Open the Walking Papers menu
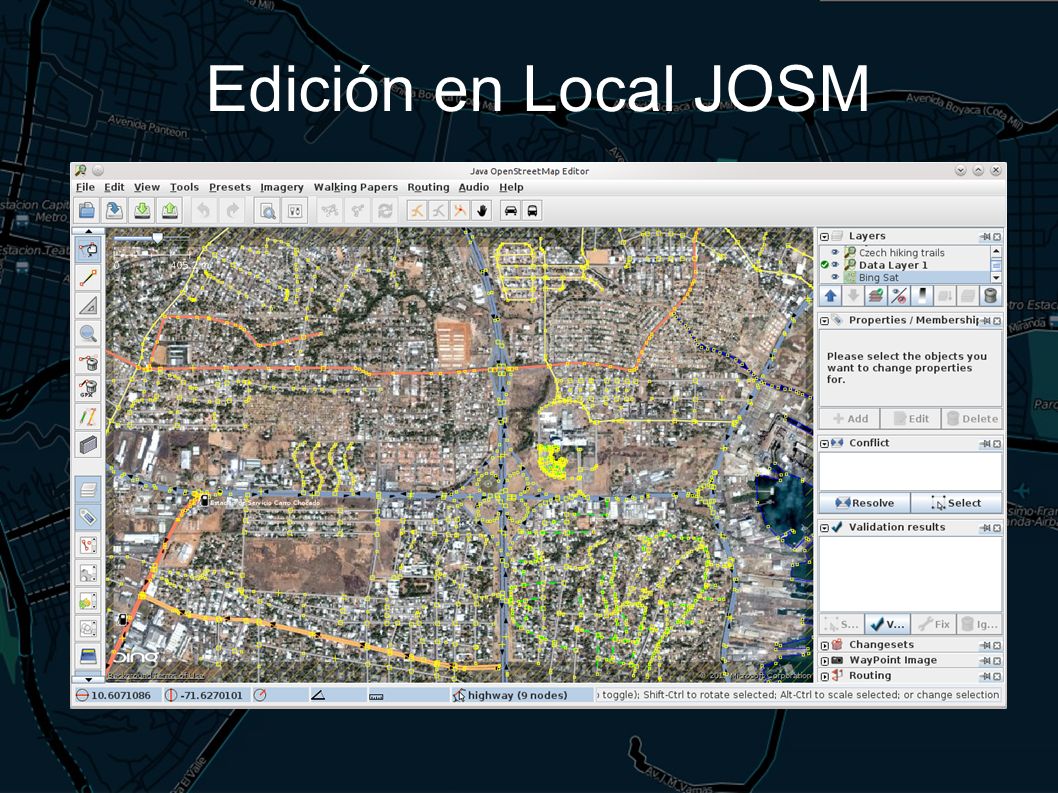The height and width of the screenshot is (793, 1058). point(356,187)
